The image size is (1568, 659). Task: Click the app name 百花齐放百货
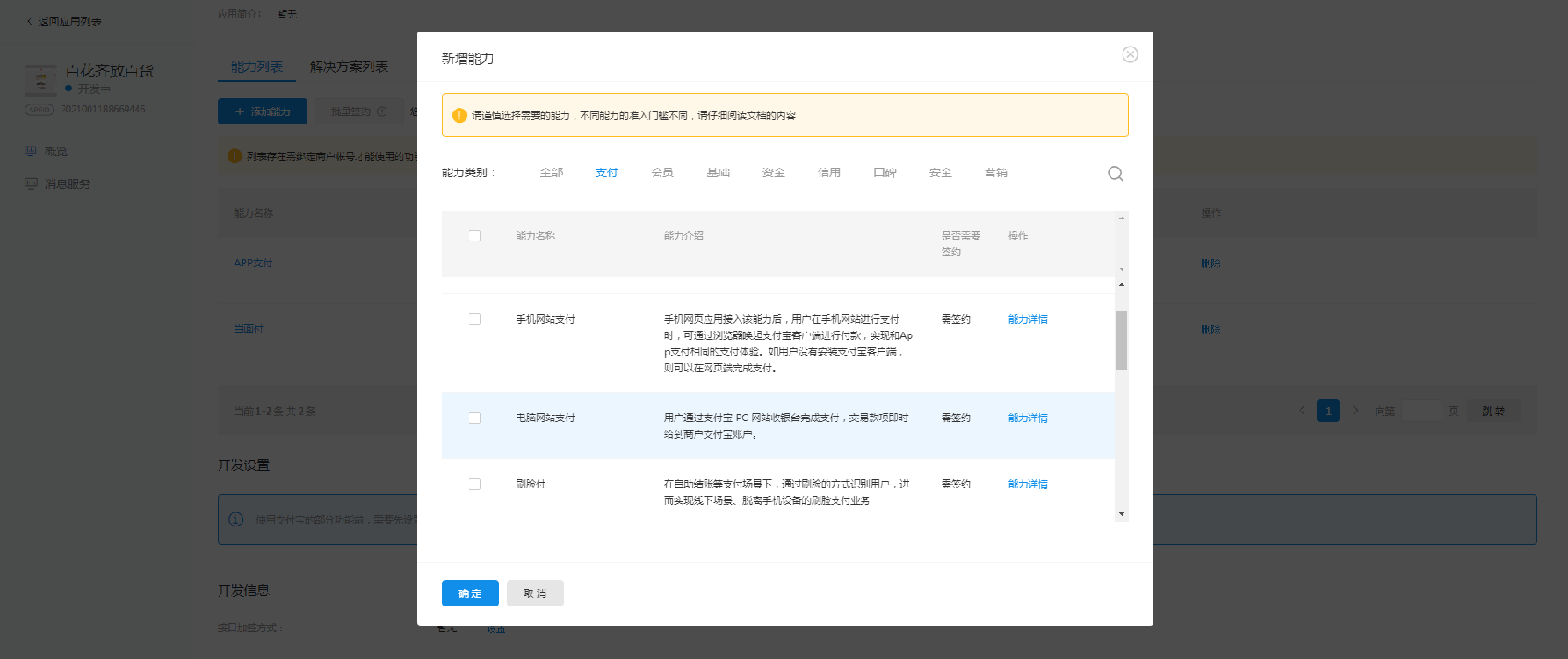click(110, 71)
